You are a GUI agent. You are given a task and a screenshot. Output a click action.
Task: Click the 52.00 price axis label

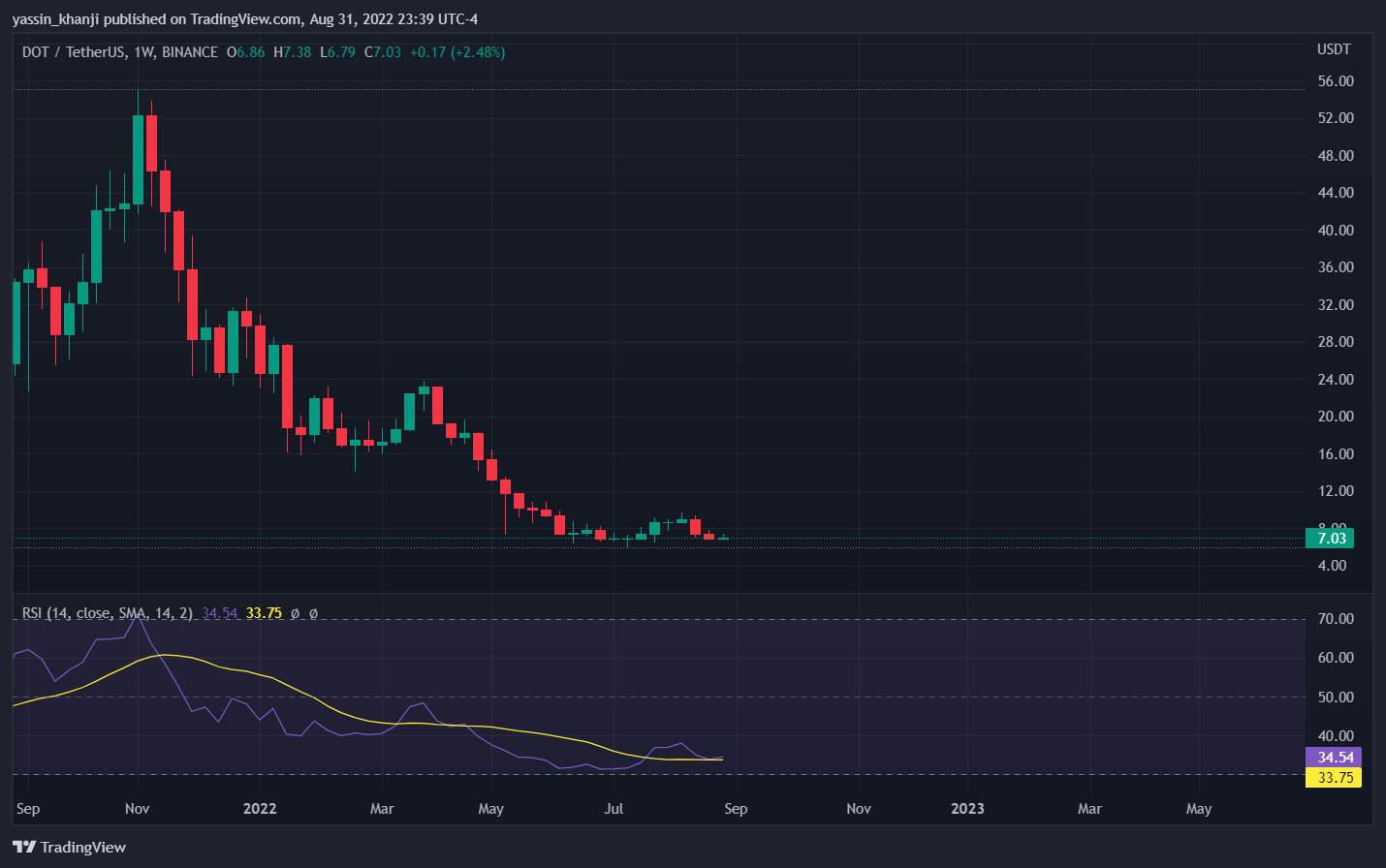click(x=1336, y=118)
